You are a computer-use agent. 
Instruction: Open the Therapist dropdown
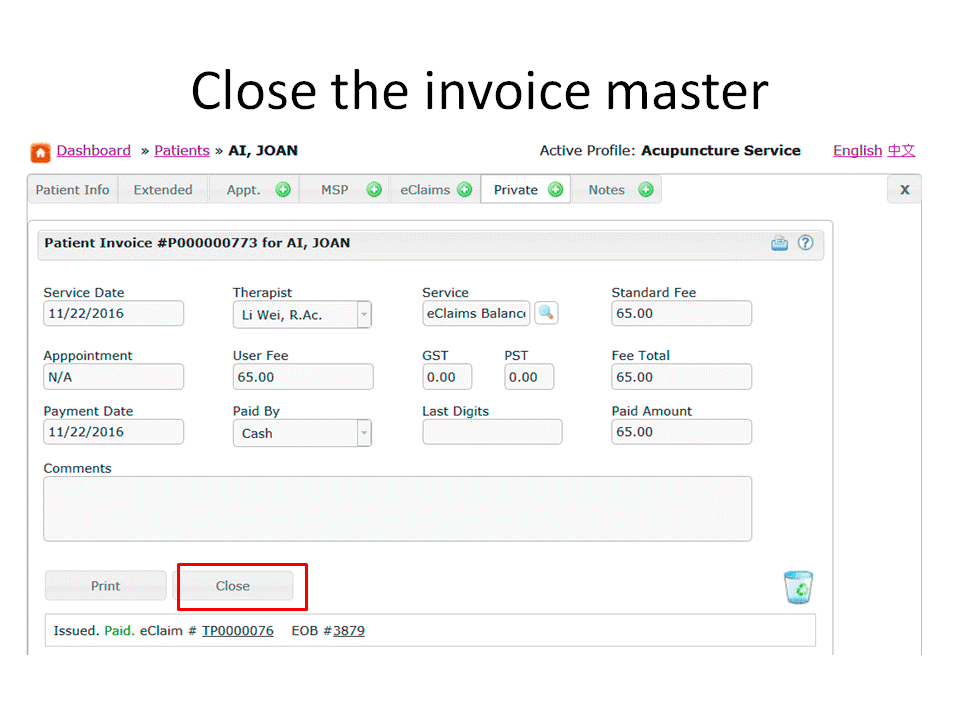click(365, 313)
